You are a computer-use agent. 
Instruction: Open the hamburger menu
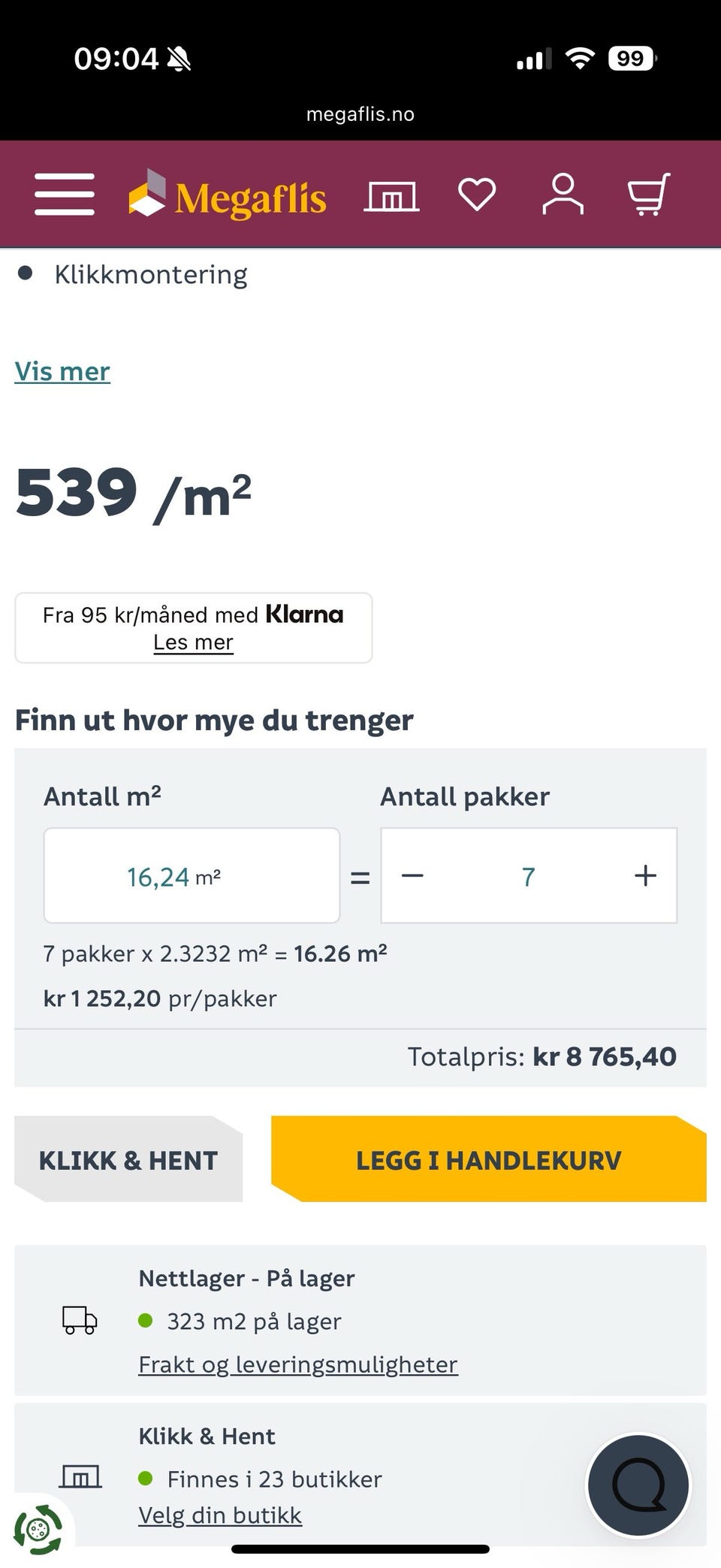click(65, 195)
